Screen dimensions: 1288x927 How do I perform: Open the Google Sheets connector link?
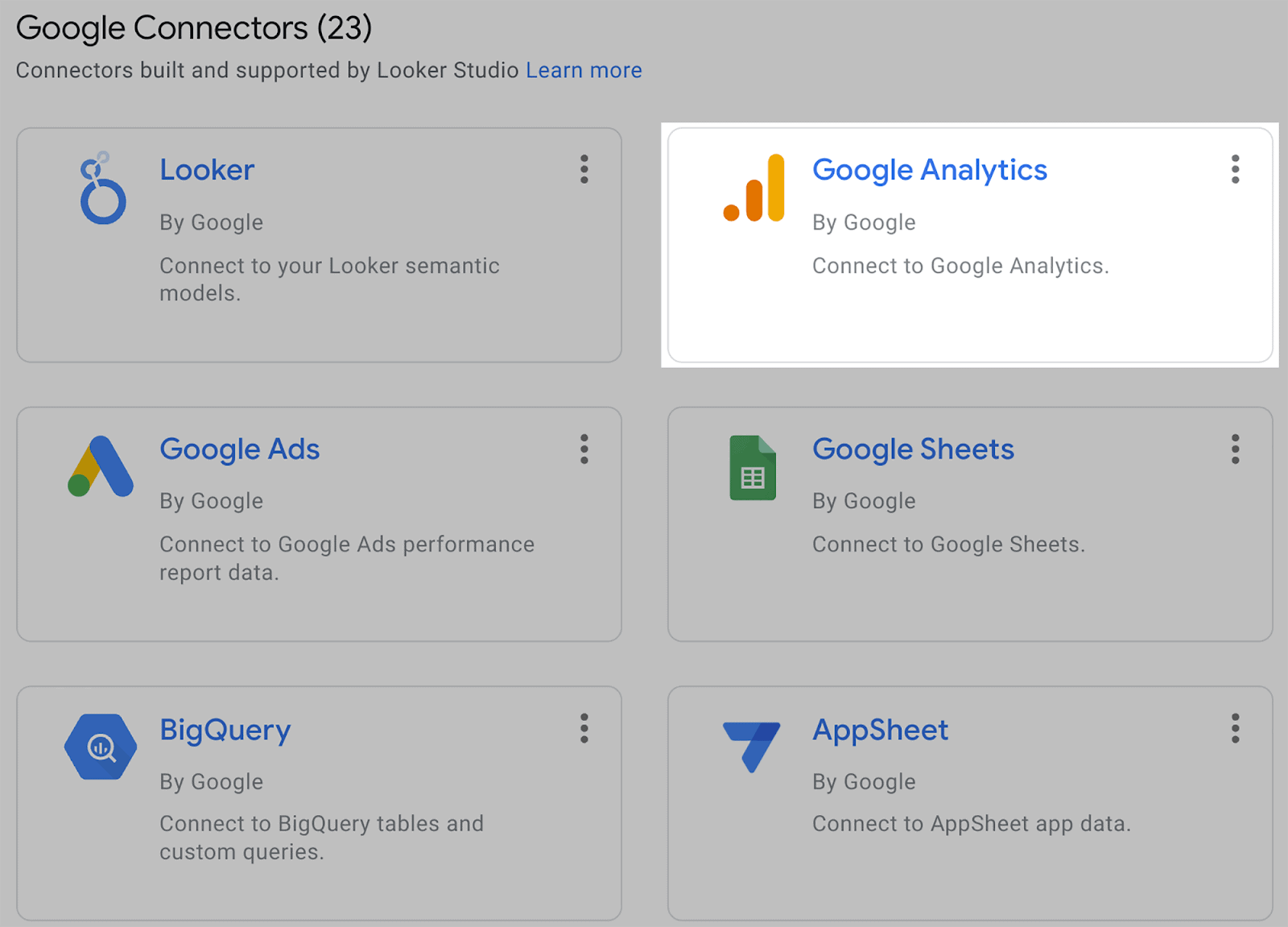(913, 449)
